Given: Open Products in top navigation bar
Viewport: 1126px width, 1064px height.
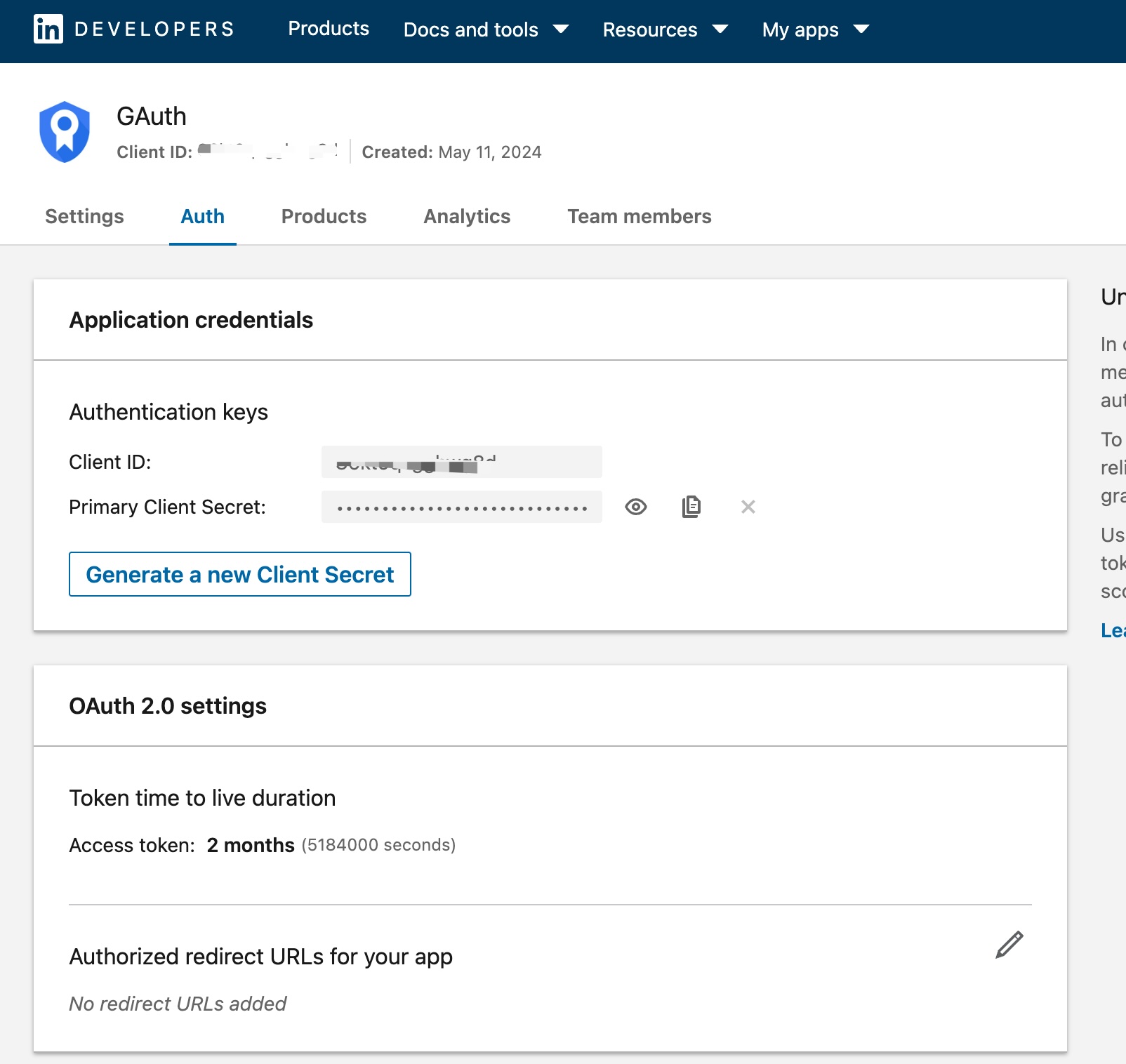Looking at the screenshot, I should (329, 29).
